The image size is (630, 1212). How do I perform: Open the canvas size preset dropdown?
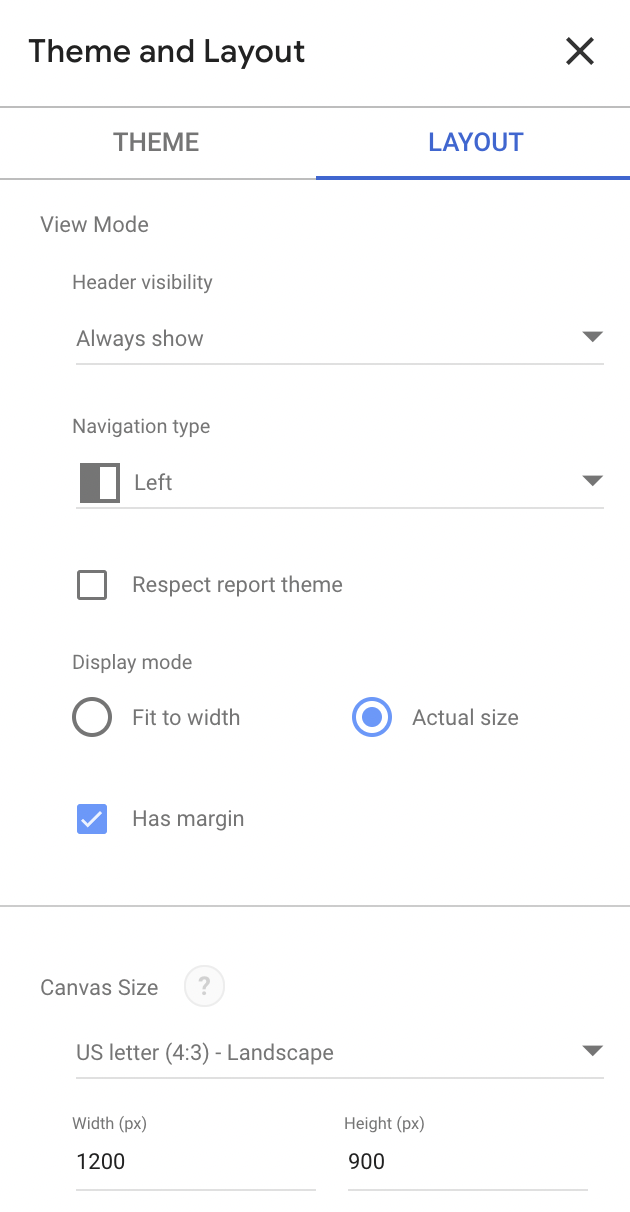[x=593, y=1052]
